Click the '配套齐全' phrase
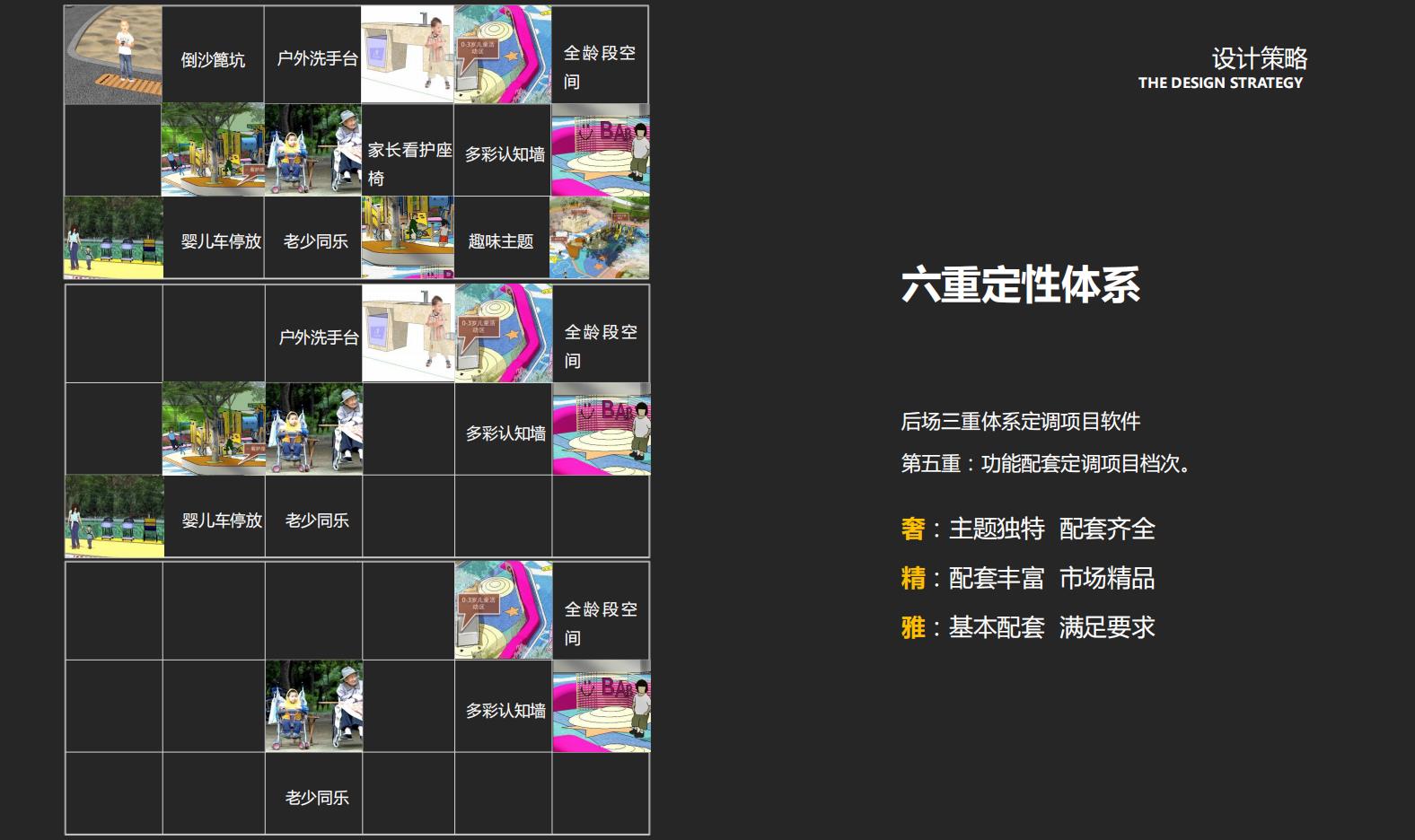This screenshot has width=1415, height=840. 1107,529
